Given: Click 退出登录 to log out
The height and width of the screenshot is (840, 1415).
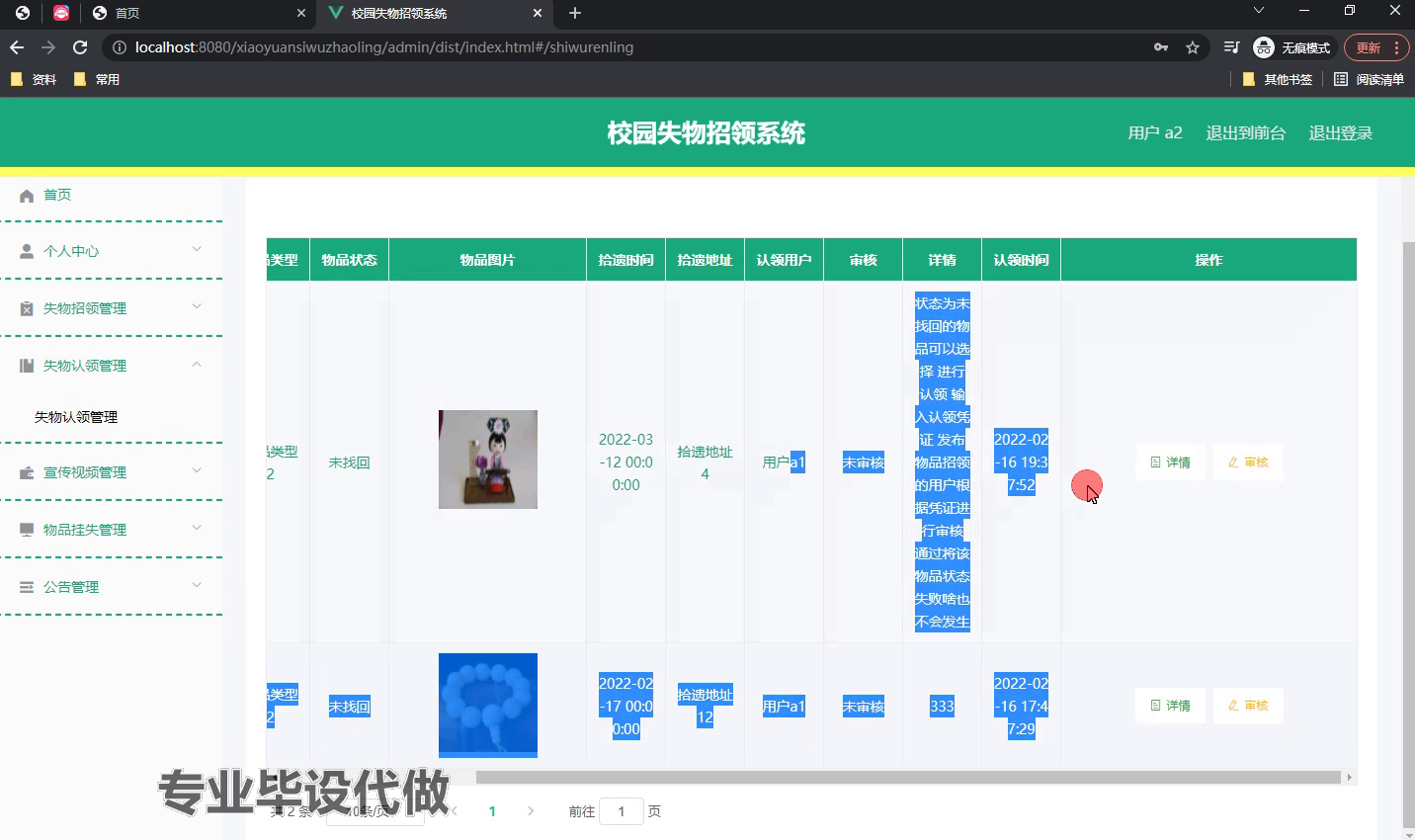Looking at the screenshot, I should 1340,133.
